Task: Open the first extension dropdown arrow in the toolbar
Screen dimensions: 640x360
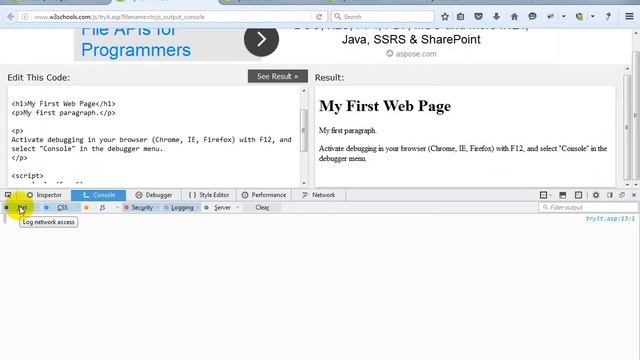Action: pos(564,17)
